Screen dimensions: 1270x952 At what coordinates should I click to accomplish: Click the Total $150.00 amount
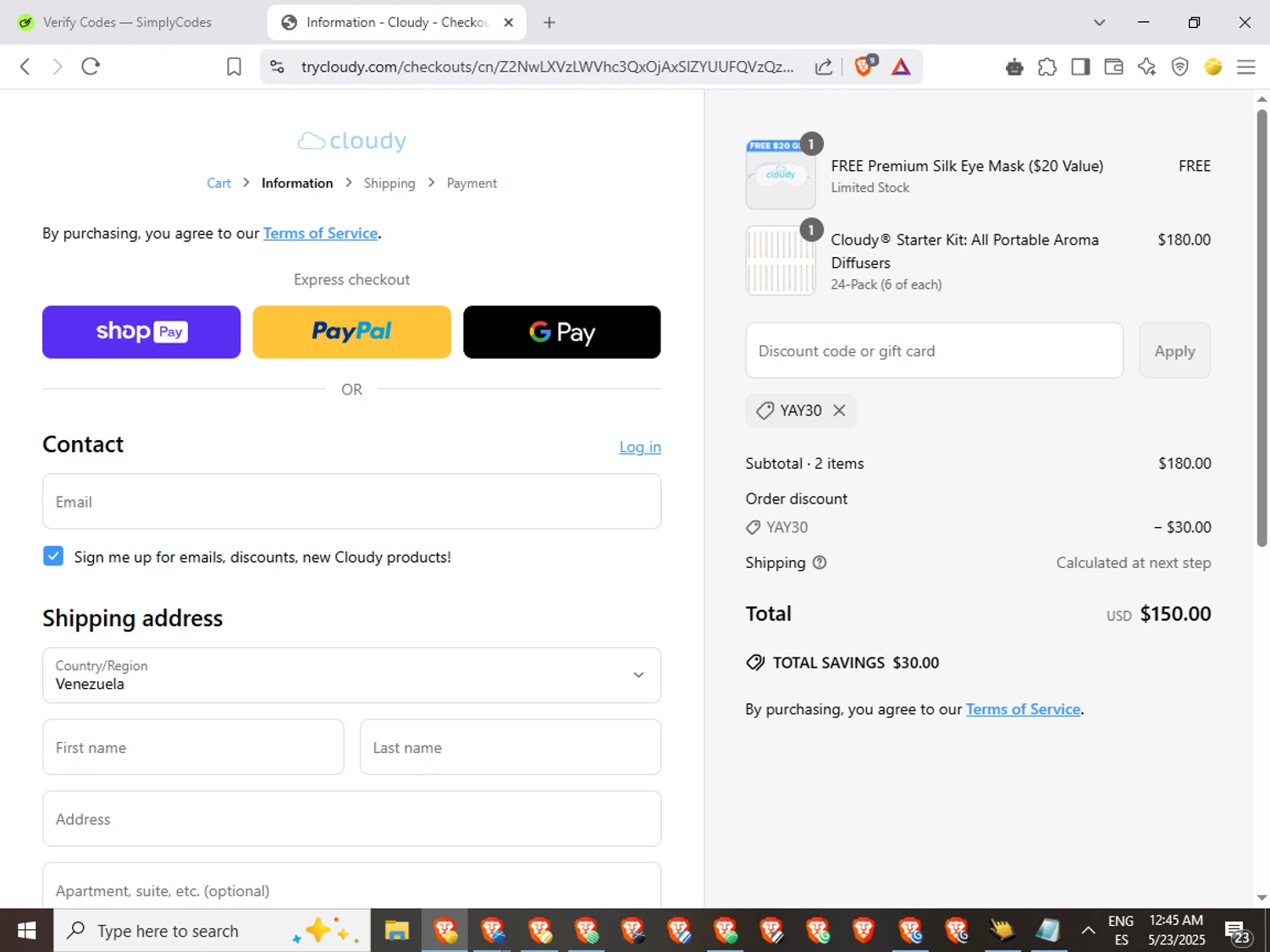(x=1175, y=614)
